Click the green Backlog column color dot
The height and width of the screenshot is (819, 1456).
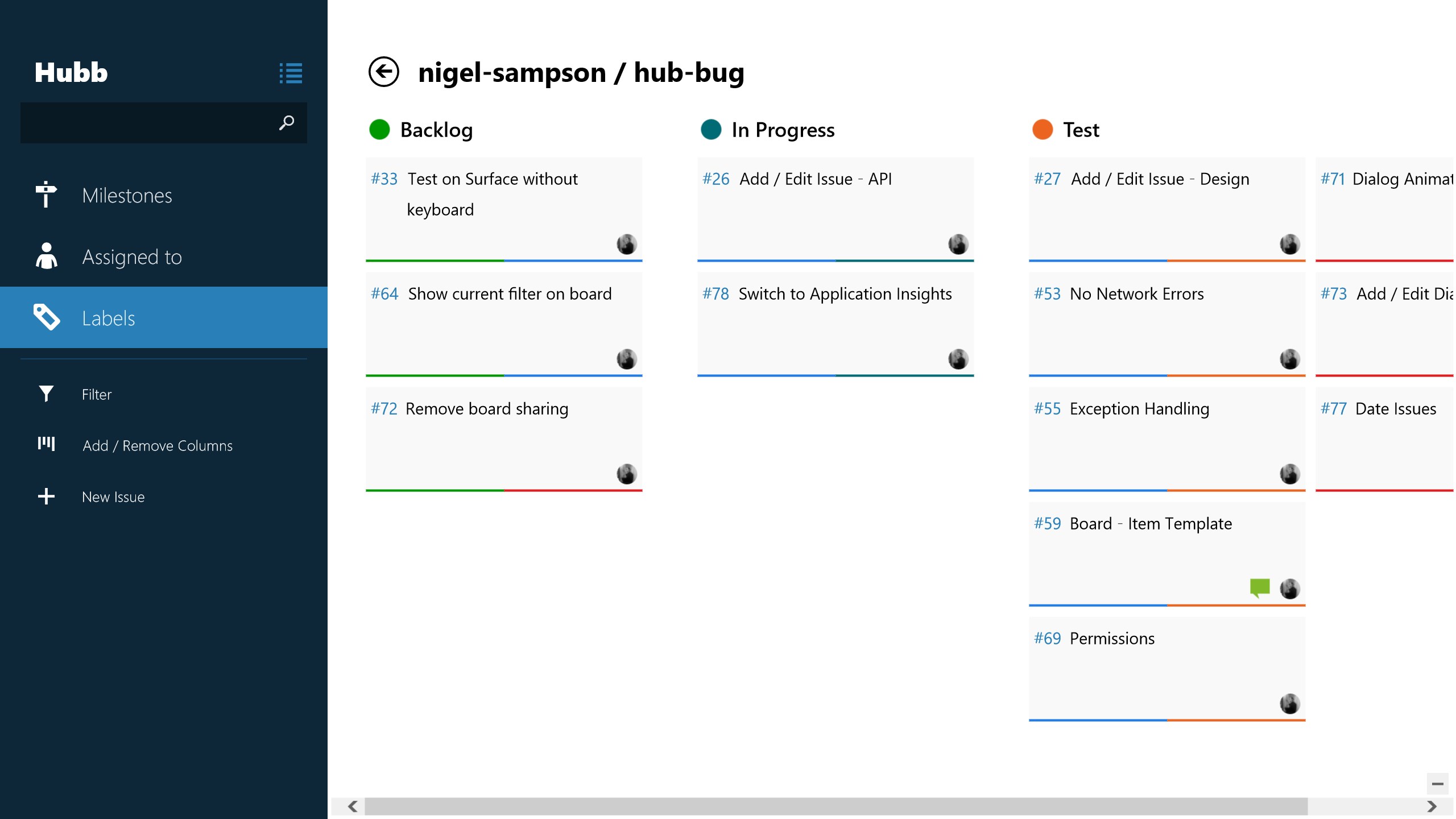click(x=379, y=130)
